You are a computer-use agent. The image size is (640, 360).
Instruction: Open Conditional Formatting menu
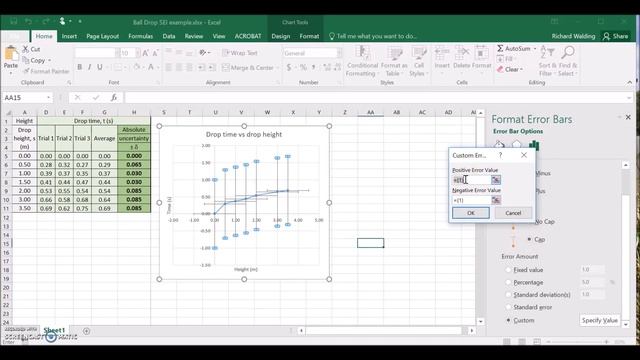pyautogui.click(x=361, y=61)
